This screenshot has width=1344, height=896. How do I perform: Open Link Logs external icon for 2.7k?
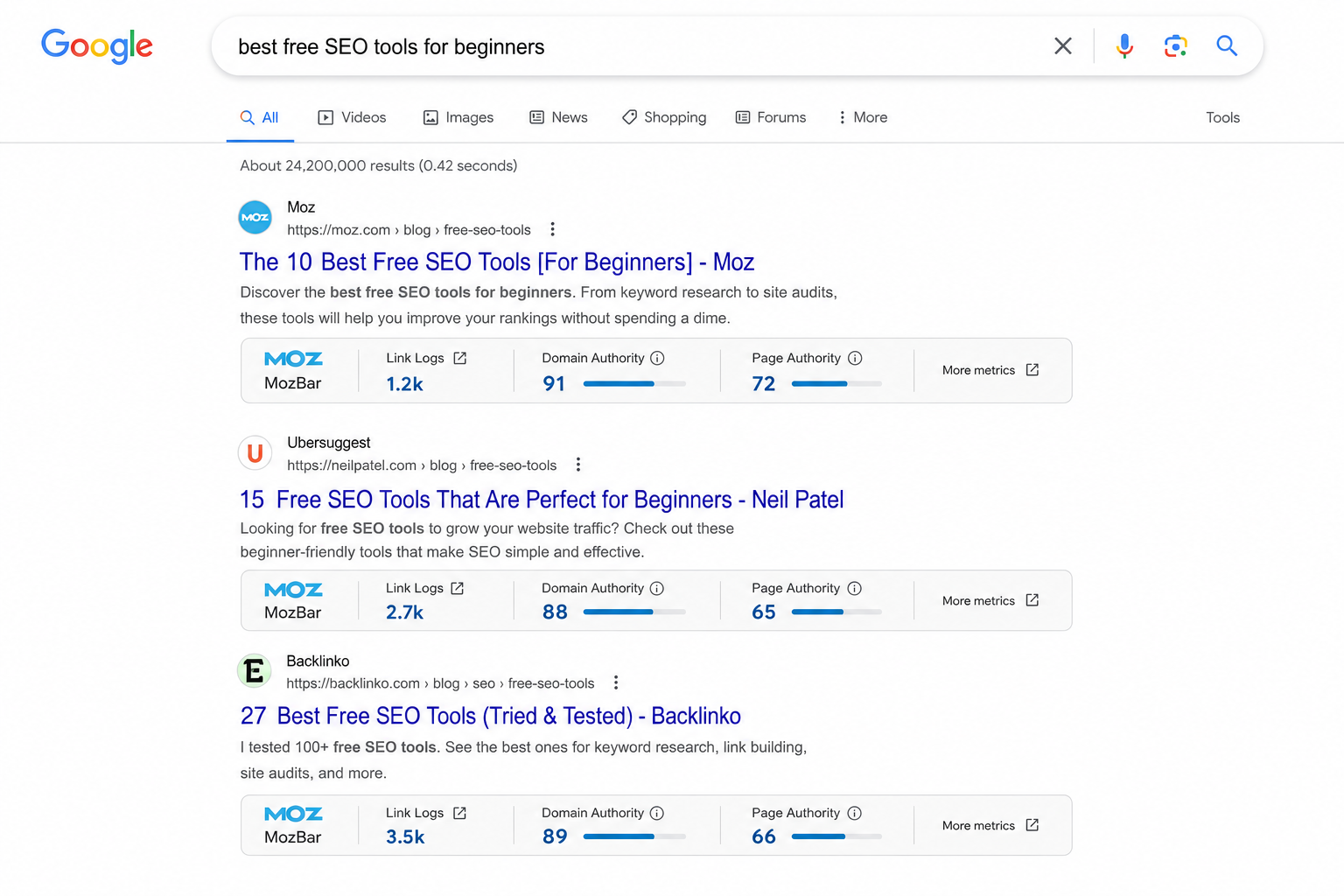click(458, 588)
